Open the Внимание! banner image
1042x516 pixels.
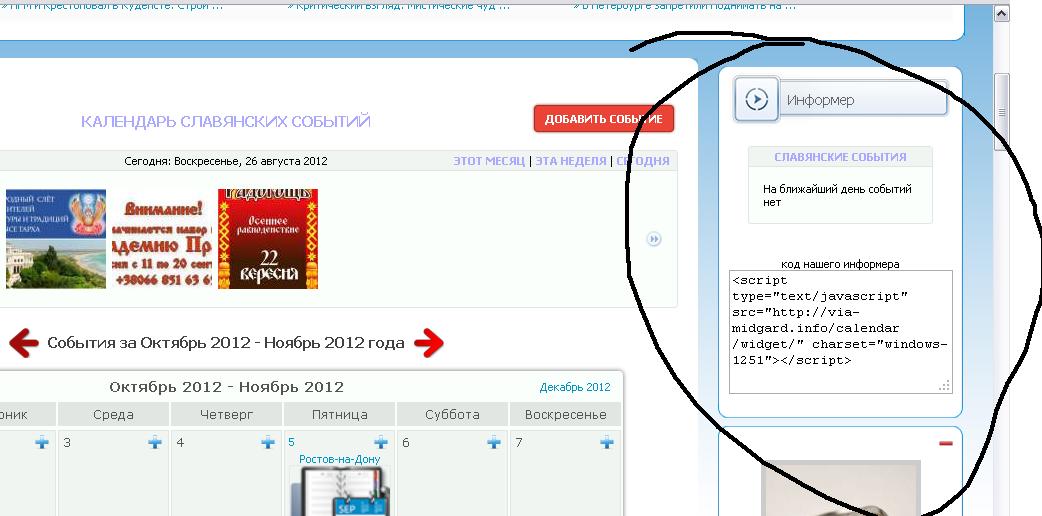(x=161, y=239)
